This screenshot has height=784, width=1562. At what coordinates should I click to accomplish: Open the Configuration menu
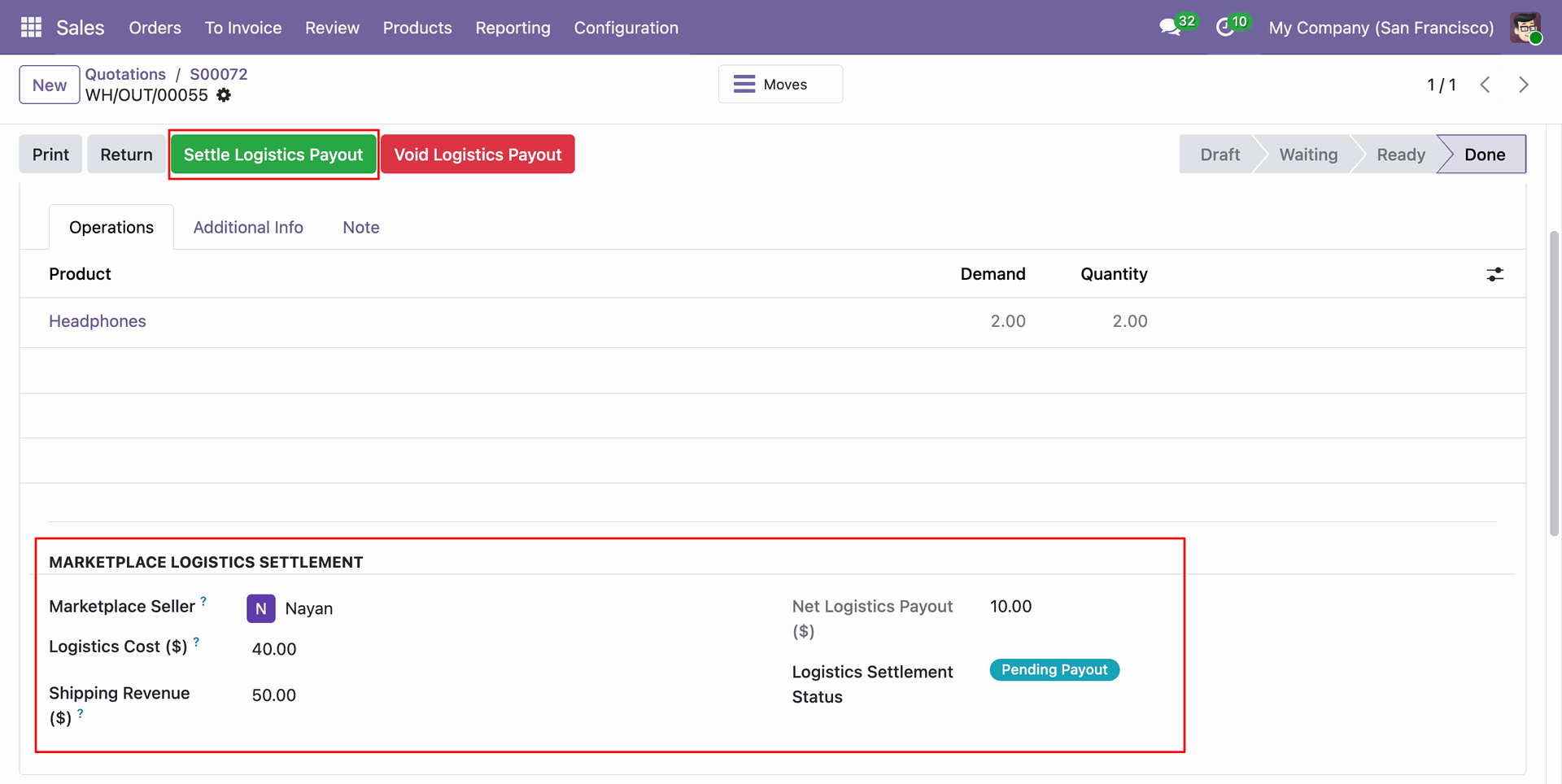tap(626, 28)
